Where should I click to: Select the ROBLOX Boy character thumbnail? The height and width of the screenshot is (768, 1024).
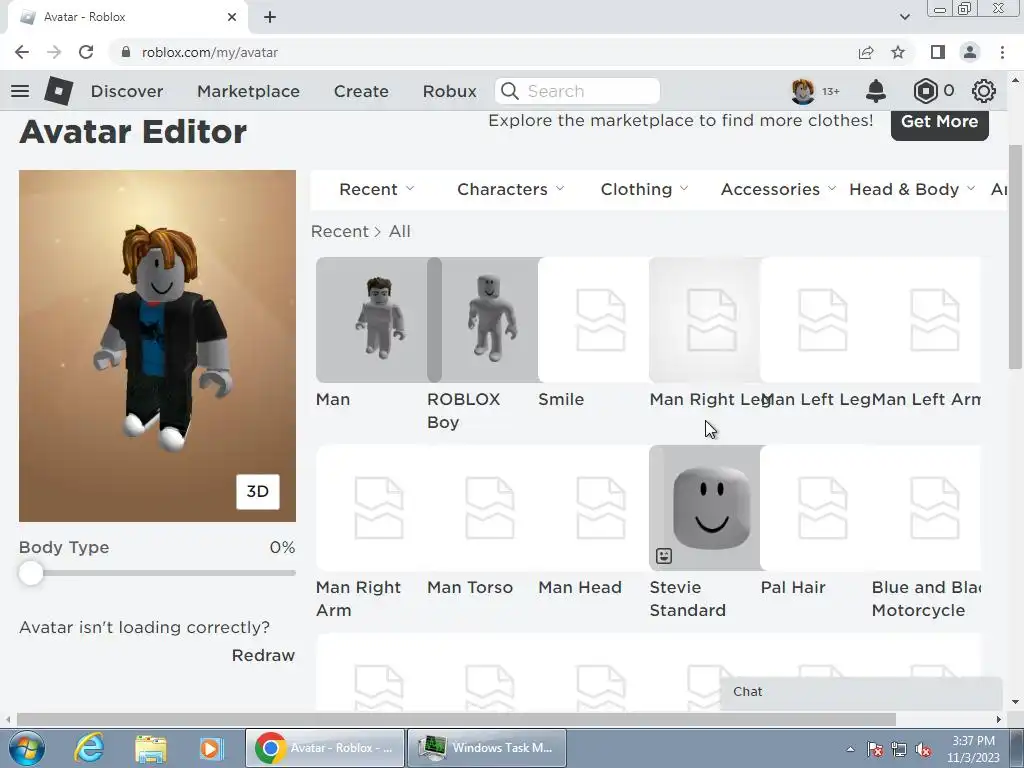click(x=483, y=319)
